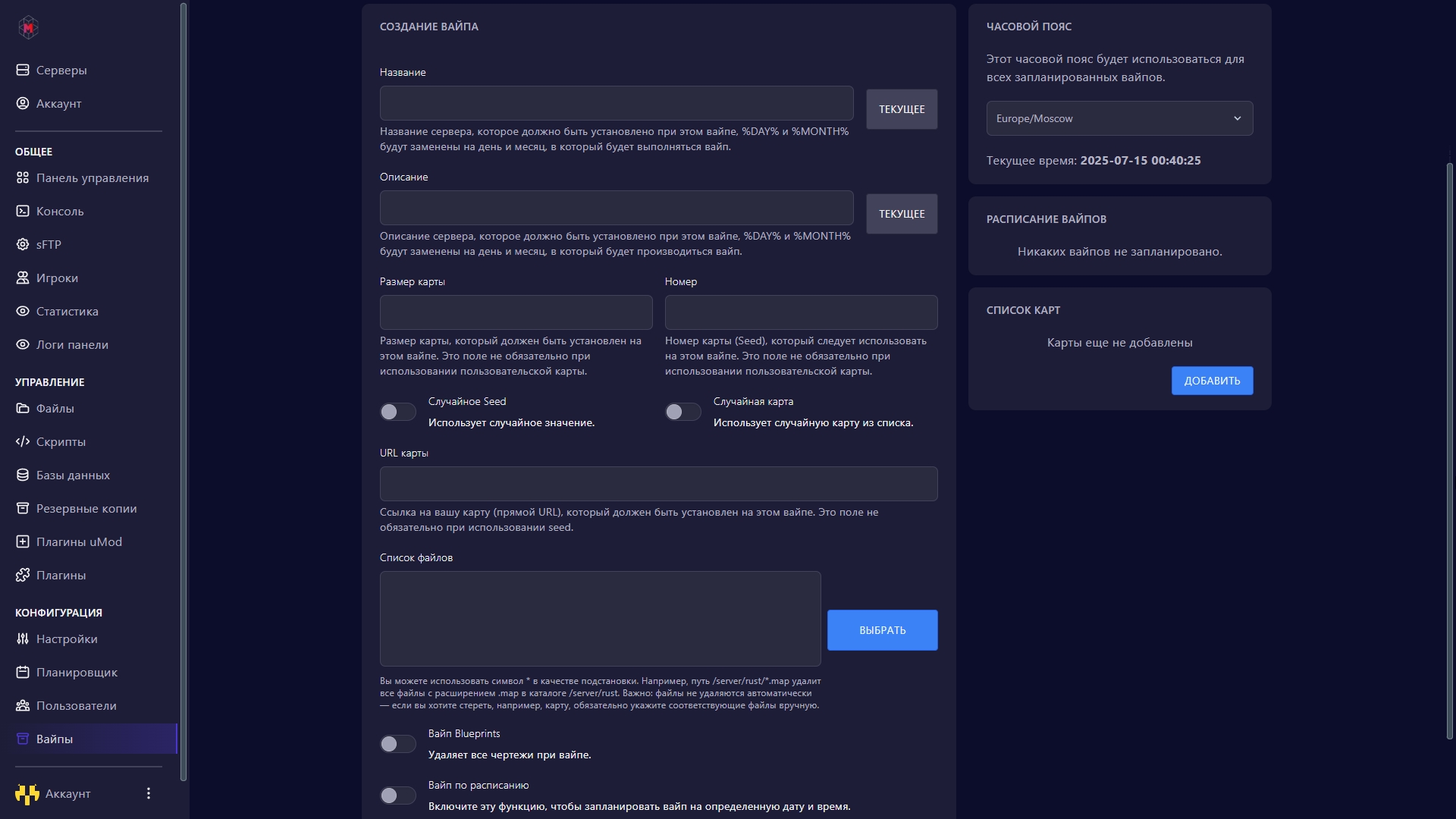Open Базы данных section
This screenshot has width=1456, height=819.
point(73,475)
